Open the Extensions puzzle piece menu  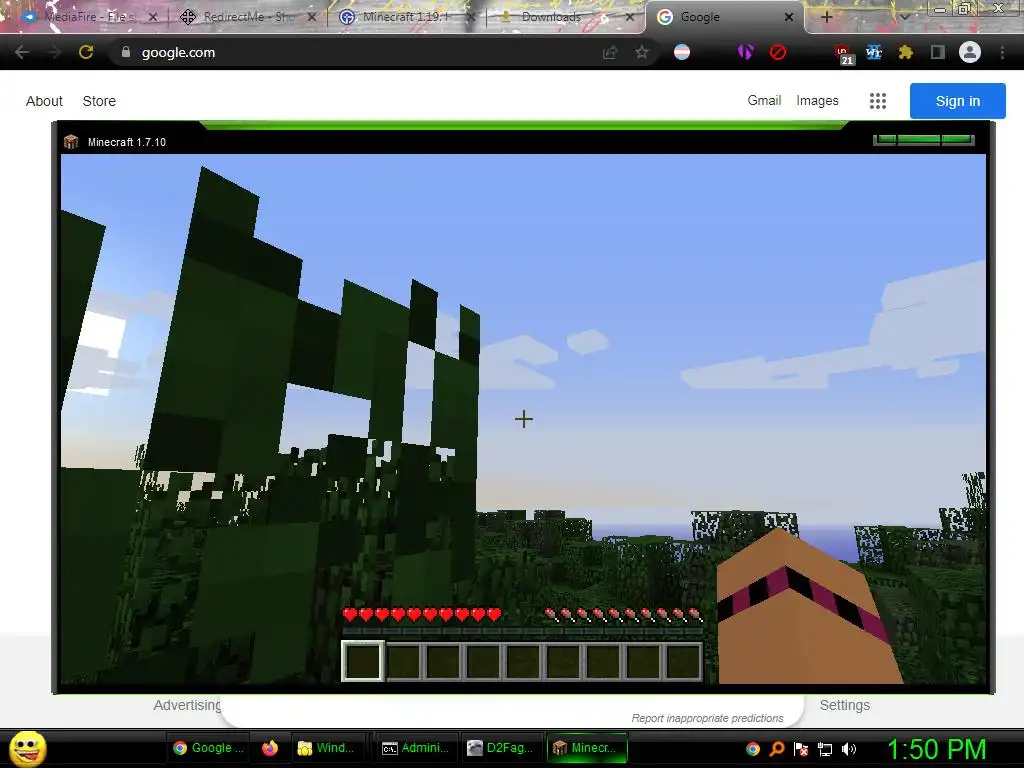905,52
